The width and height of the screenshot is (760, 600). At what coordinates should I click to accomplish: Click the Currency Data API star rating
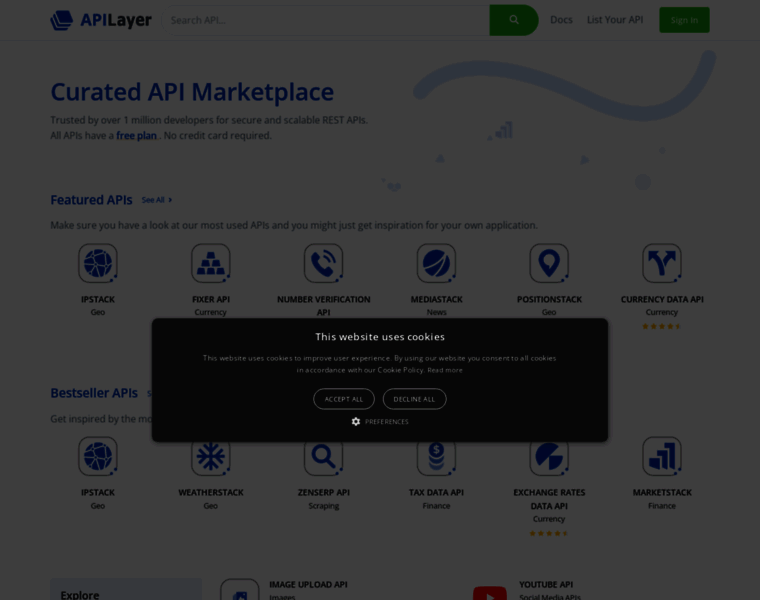pyautogui.click(x=662, y=326)
